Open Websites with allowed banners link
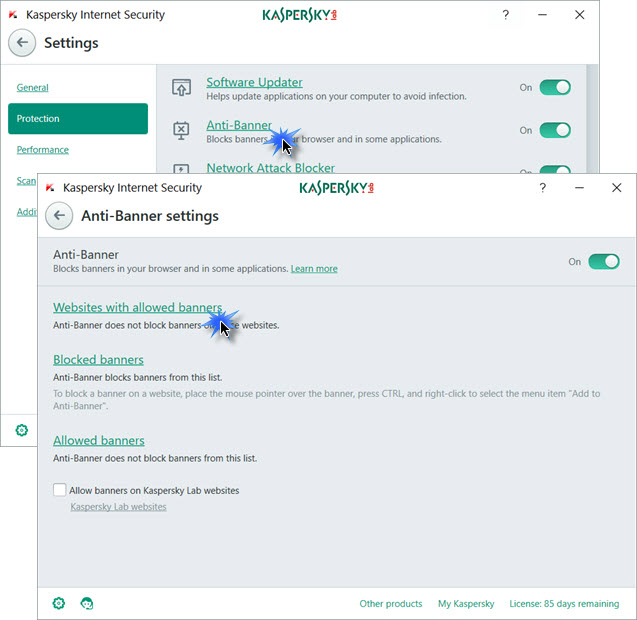 137,308
